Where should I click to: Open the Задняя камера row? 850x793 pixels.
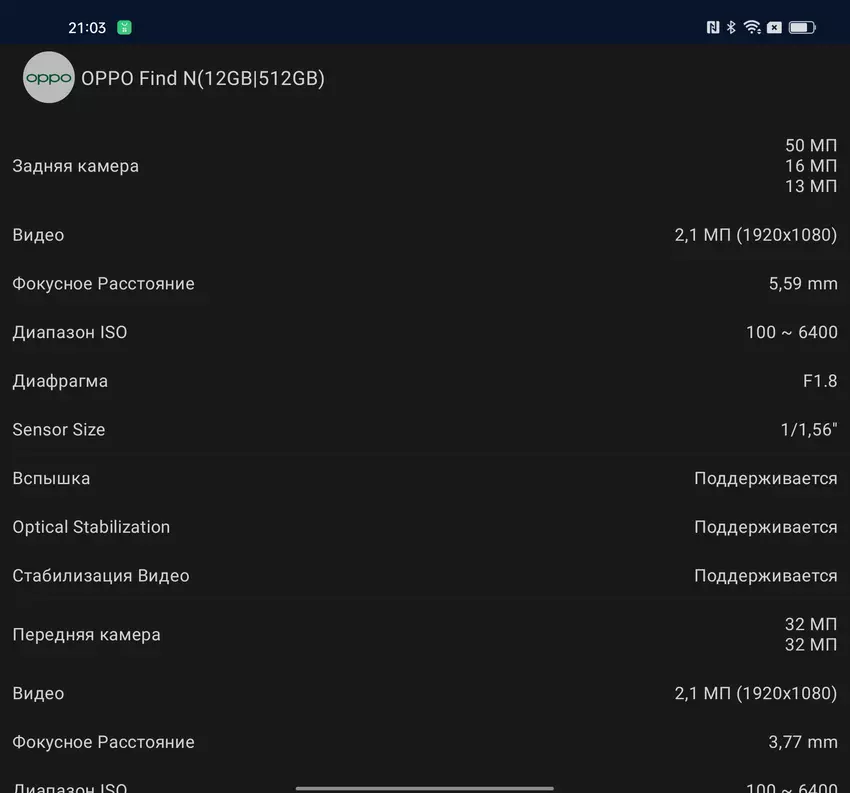click(425, 166)
